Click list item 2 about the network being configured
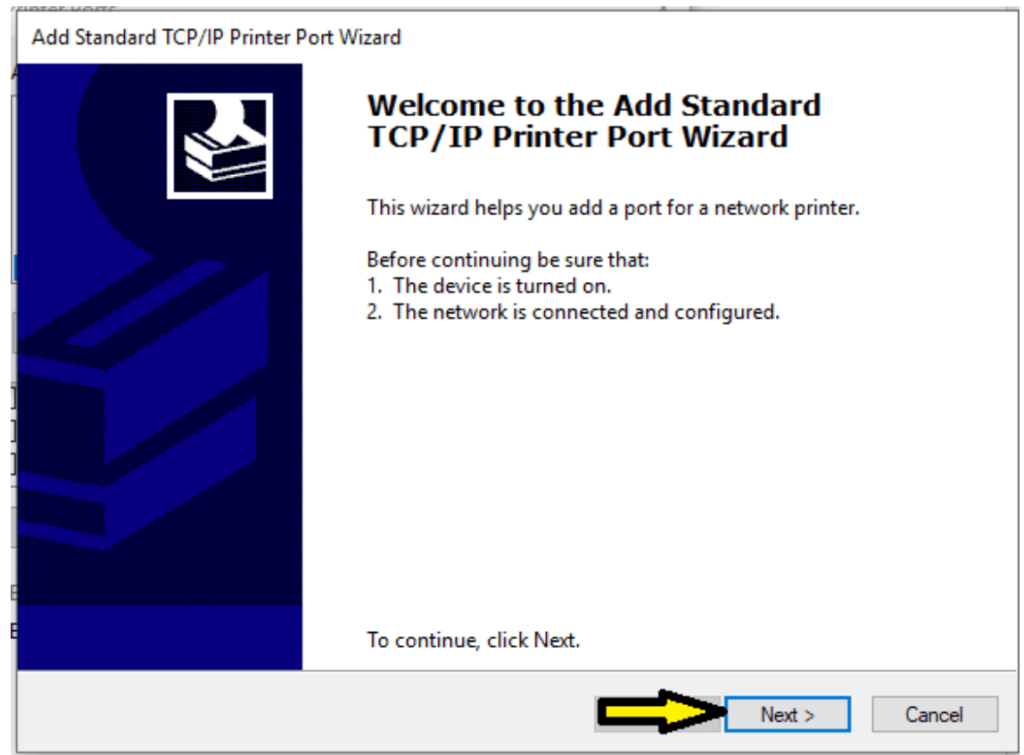Image resolution: width=1024 pixels, height=755 pixels. click(573, 312)
